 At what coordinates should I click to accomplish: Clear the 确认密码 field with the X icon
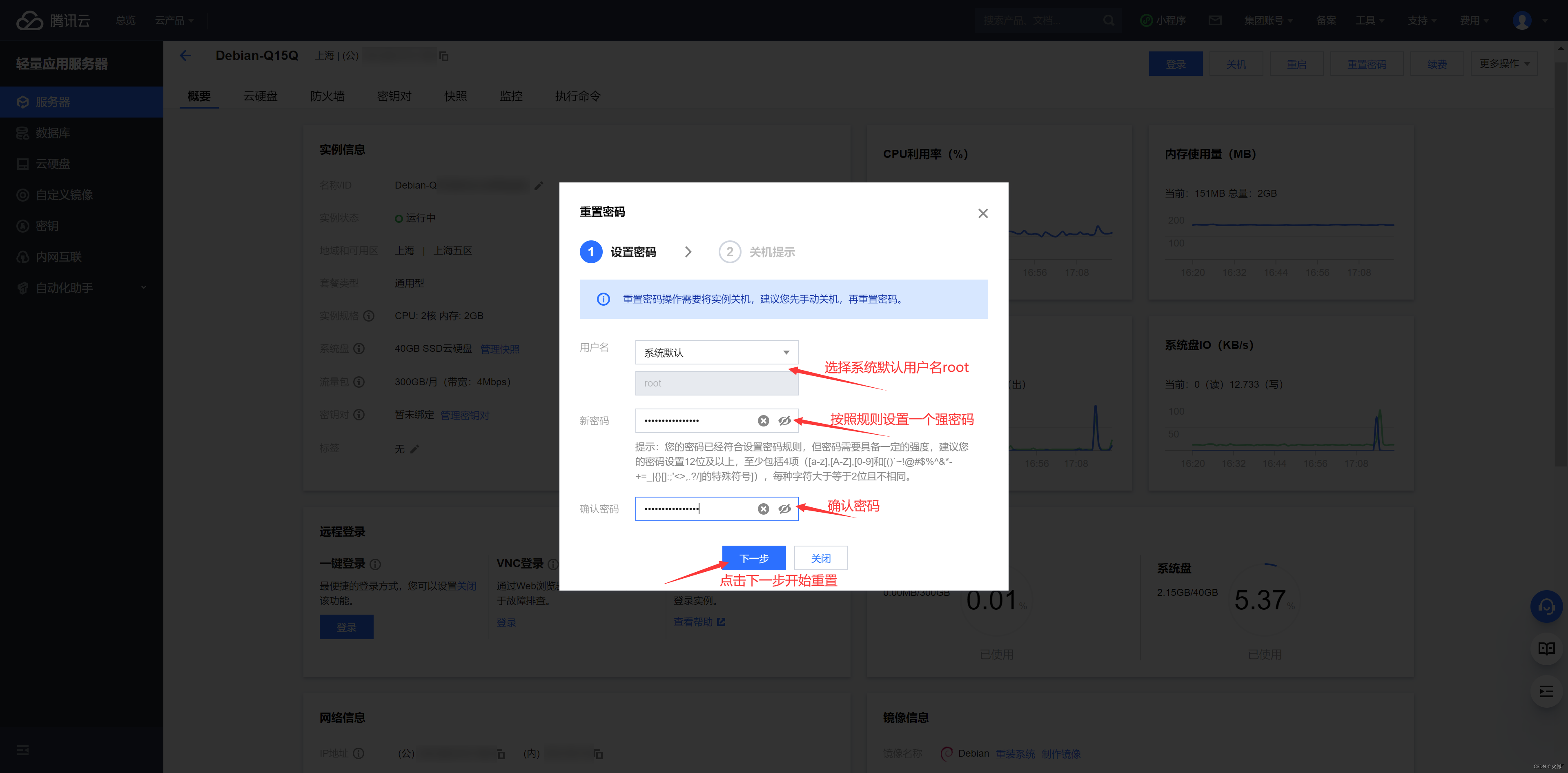tap(763, 509)
